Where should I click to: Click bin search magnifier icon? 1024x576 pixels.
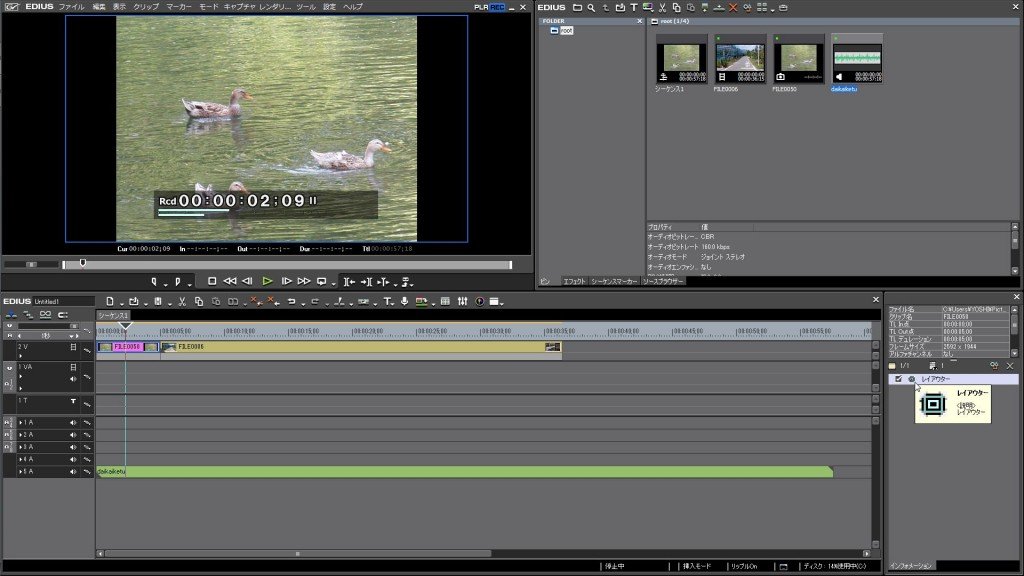click(x=591, y=8)
